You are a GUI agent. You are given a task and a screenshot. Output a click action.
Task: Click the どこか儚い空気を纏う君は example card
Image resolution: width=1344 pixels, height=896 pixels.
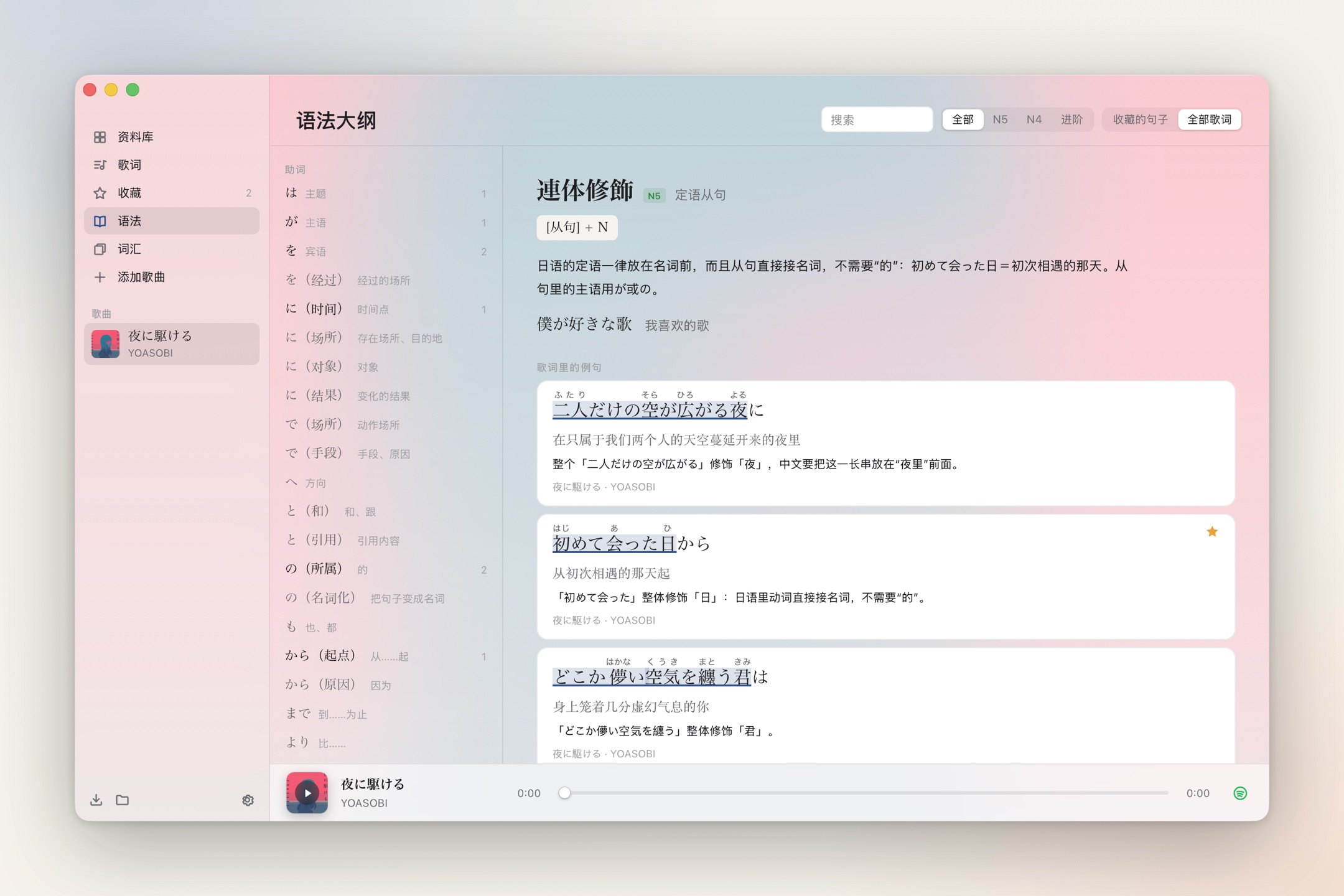coord(885,706)
